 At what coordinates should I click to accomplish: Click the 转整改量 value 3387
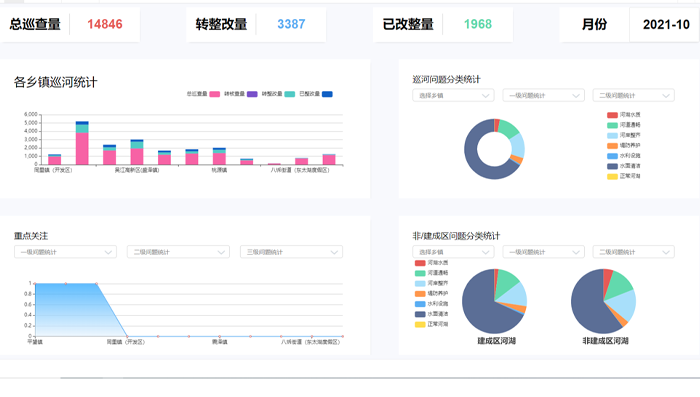click(291, 24)
